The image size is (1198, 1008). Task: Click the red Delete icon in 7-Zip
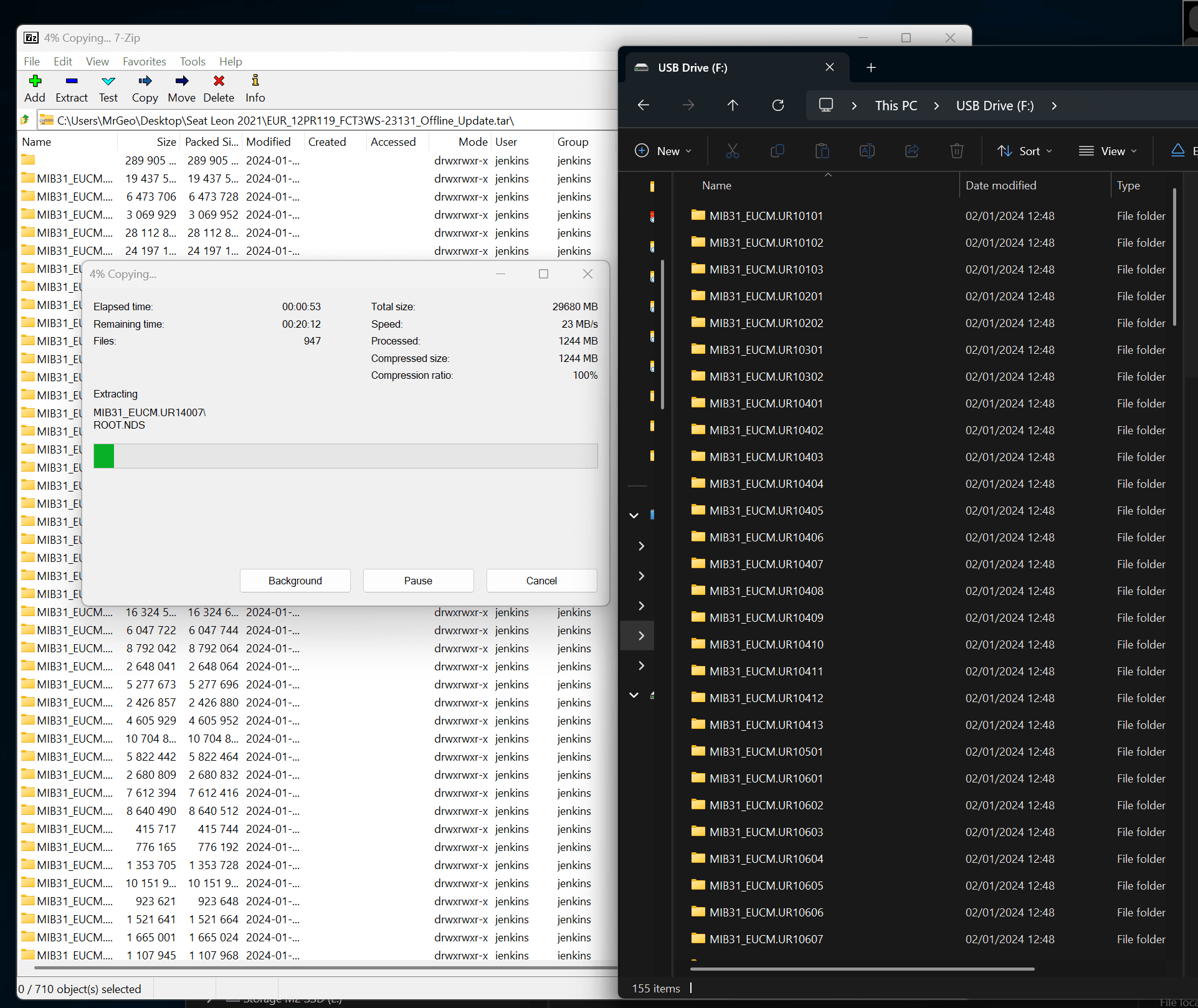click(219, 82)
